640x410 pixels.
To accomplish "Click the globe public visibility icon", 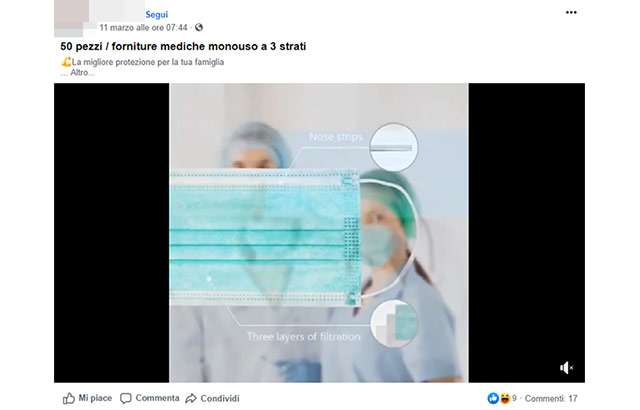I will pyautogui.click(x=199, y=27).
